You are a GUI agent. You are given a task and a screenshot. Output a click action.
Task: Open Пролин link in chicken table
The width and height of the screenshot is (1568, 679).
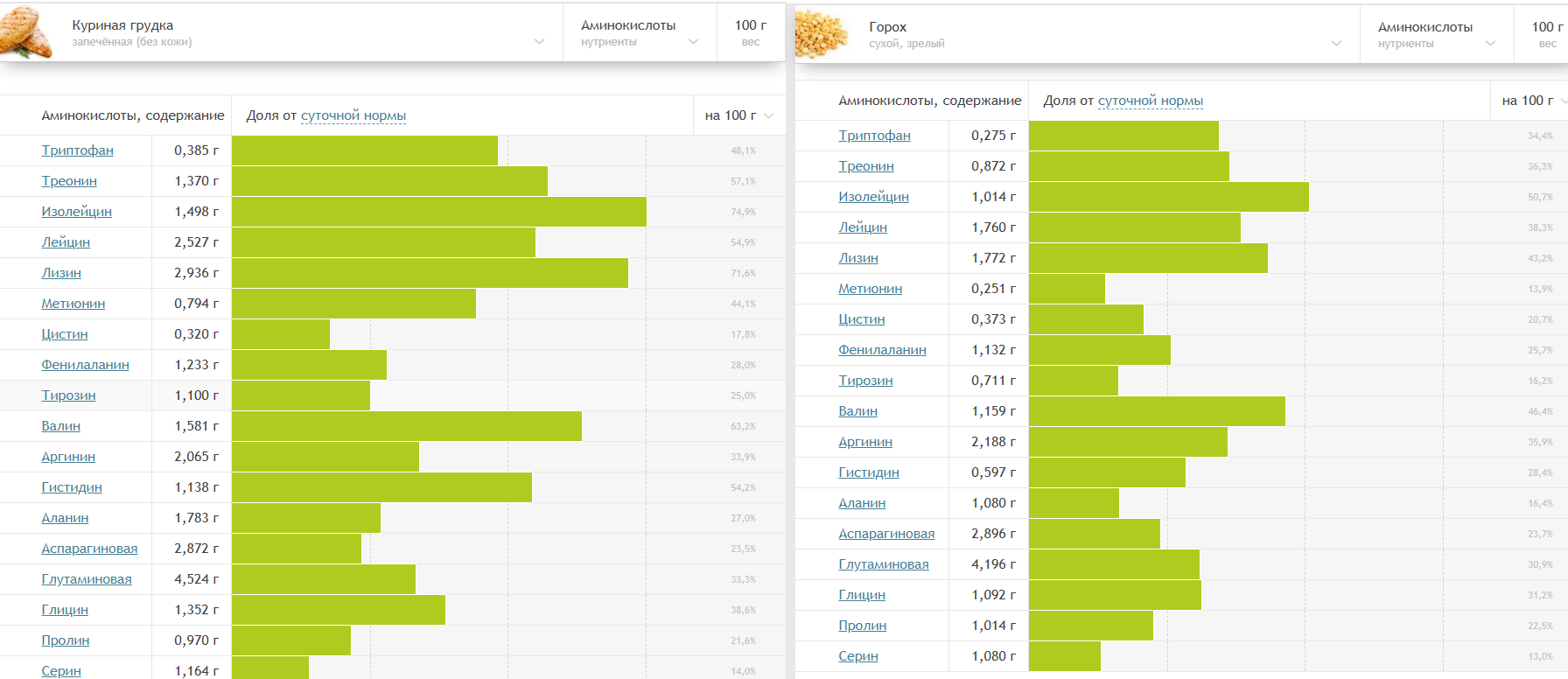coord(66,640)
